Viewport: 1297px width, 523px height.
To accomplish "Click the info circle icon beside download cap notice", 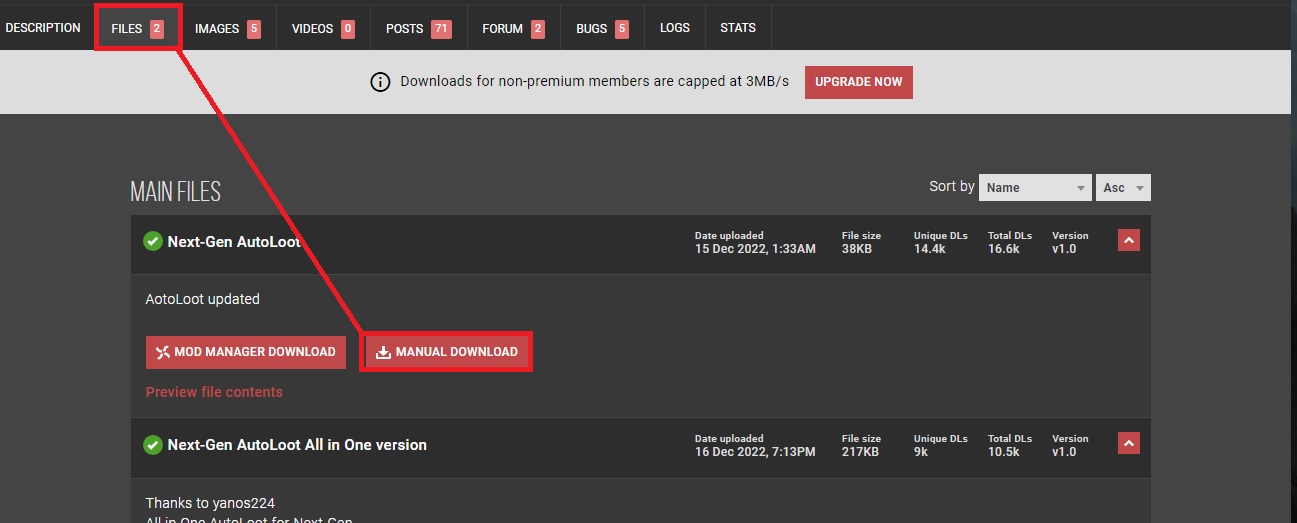I will (x=380, y=82).
